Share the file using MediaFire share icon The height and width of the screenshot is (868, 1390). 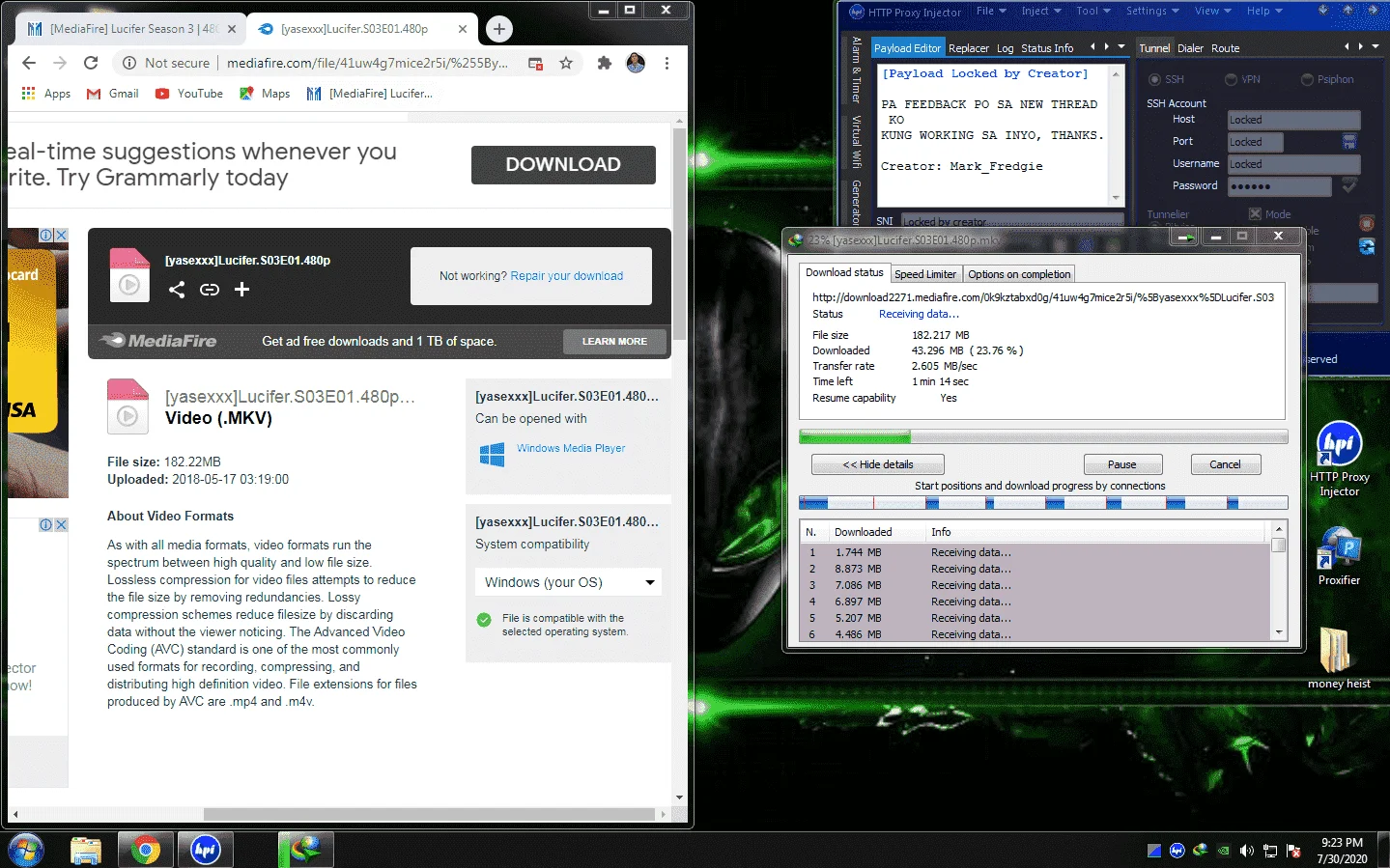pos(177,289)
